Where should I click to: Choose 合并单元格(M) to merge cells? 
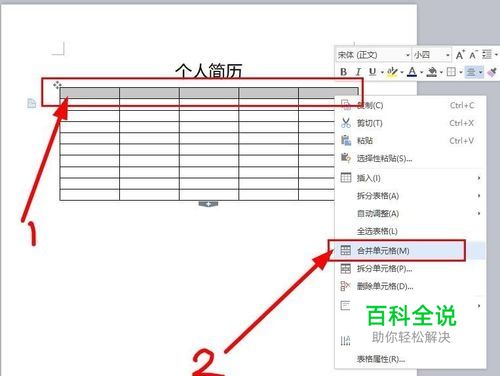[x=410, y=250]
